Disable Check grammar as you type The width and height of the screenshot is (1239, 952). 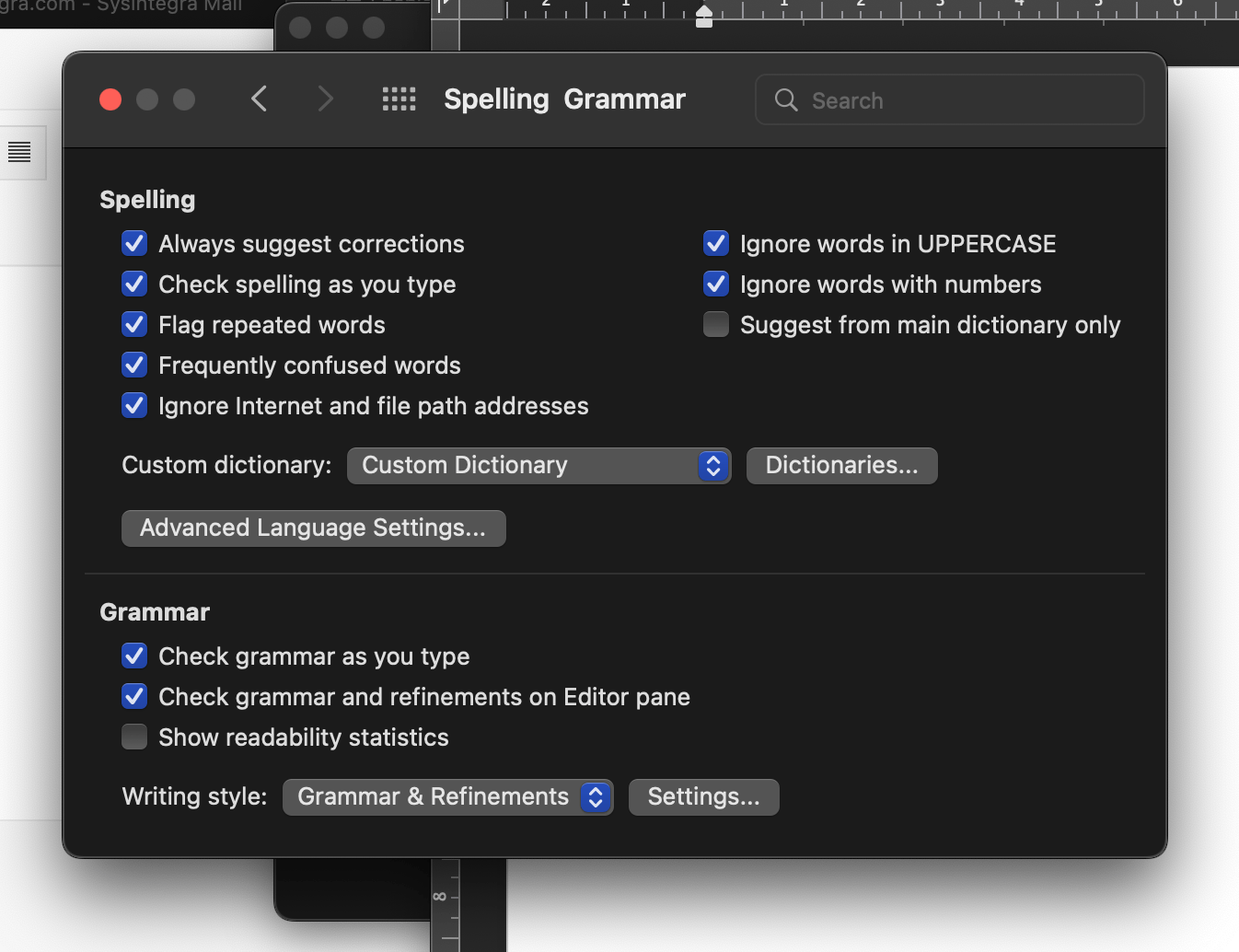point(134,656)
